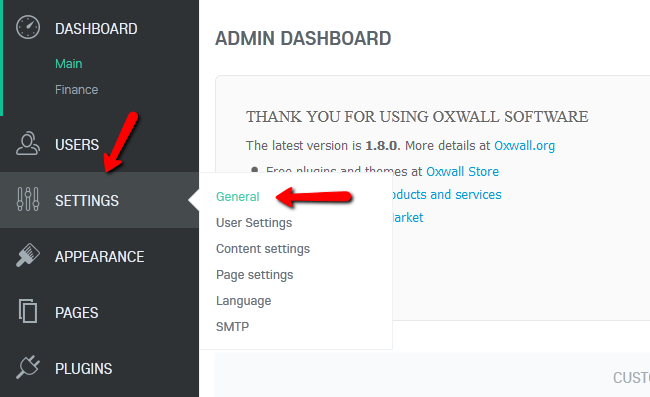Choose Language in Settings submenu

coord(244,301)
